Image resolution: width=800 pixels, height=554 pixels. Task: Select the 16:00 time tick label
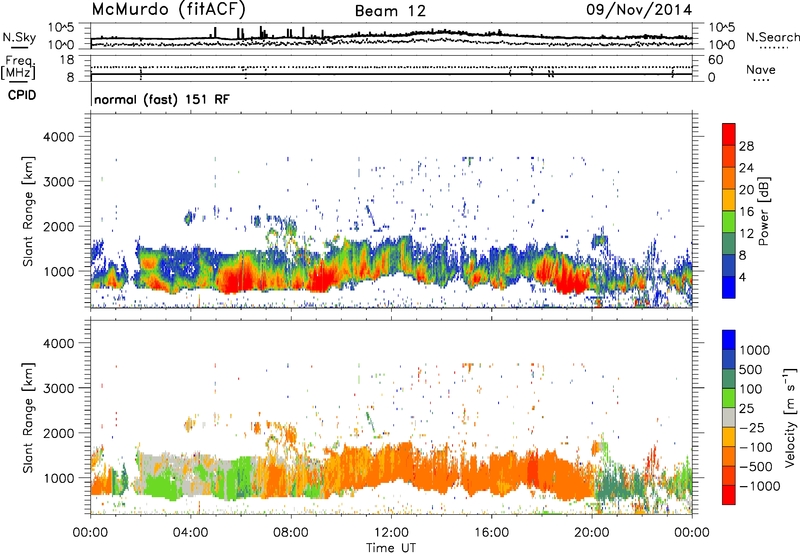point(491,533)
